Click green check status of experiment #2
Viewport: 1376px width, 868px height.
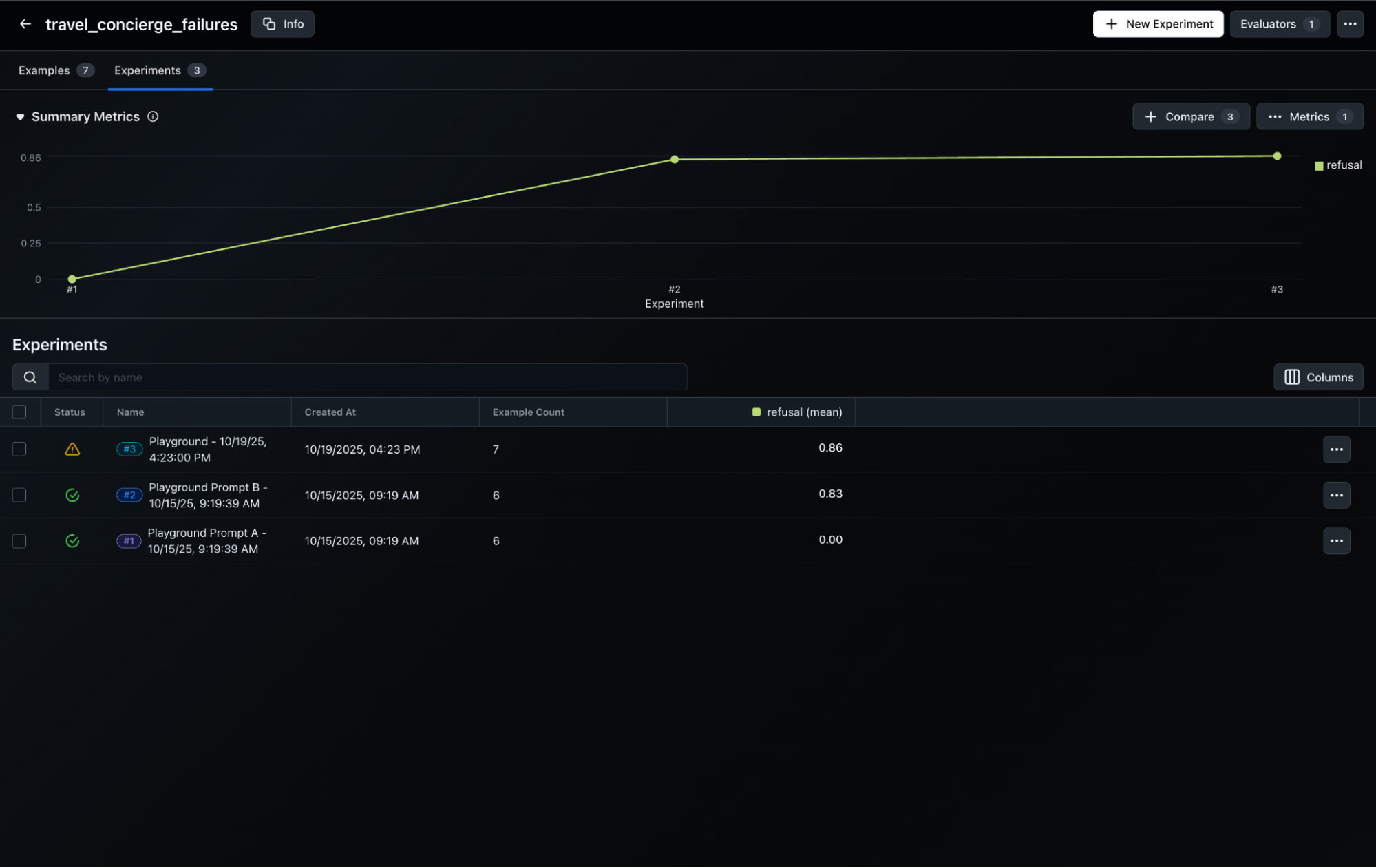point(72,495)
